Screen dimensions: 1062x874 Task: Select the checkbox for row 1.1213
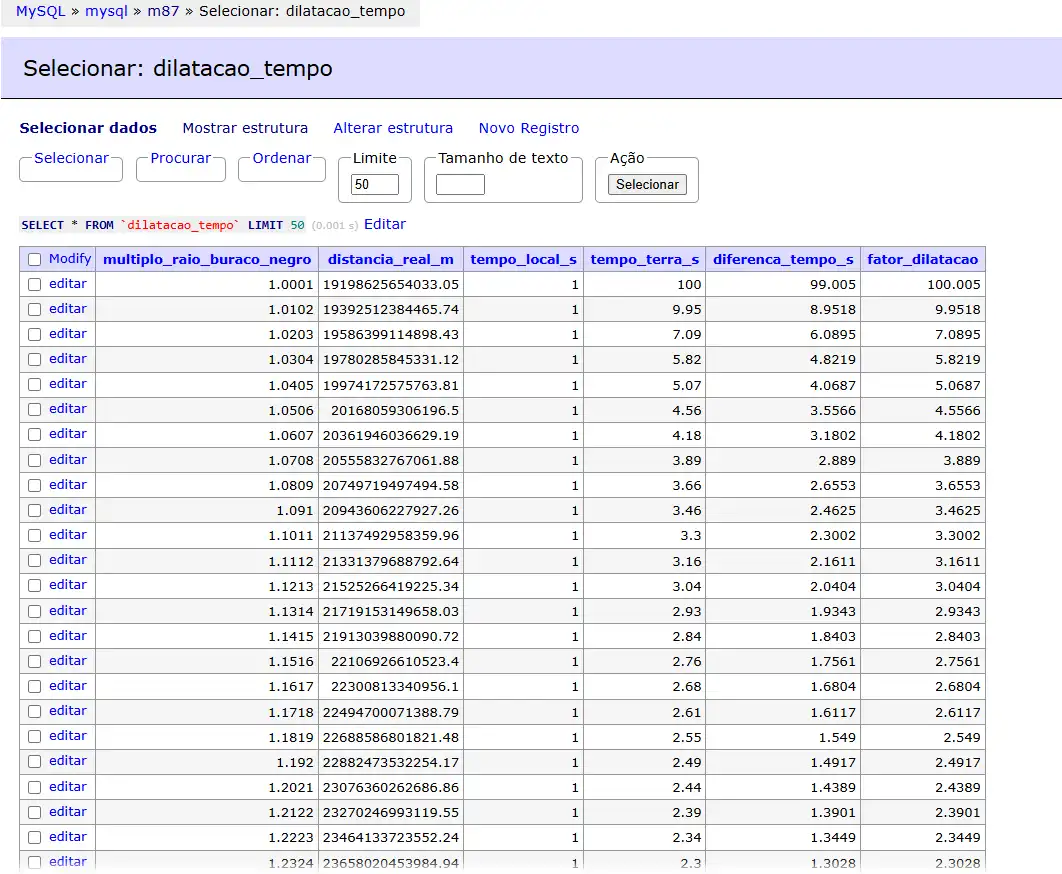click(35, 586)
